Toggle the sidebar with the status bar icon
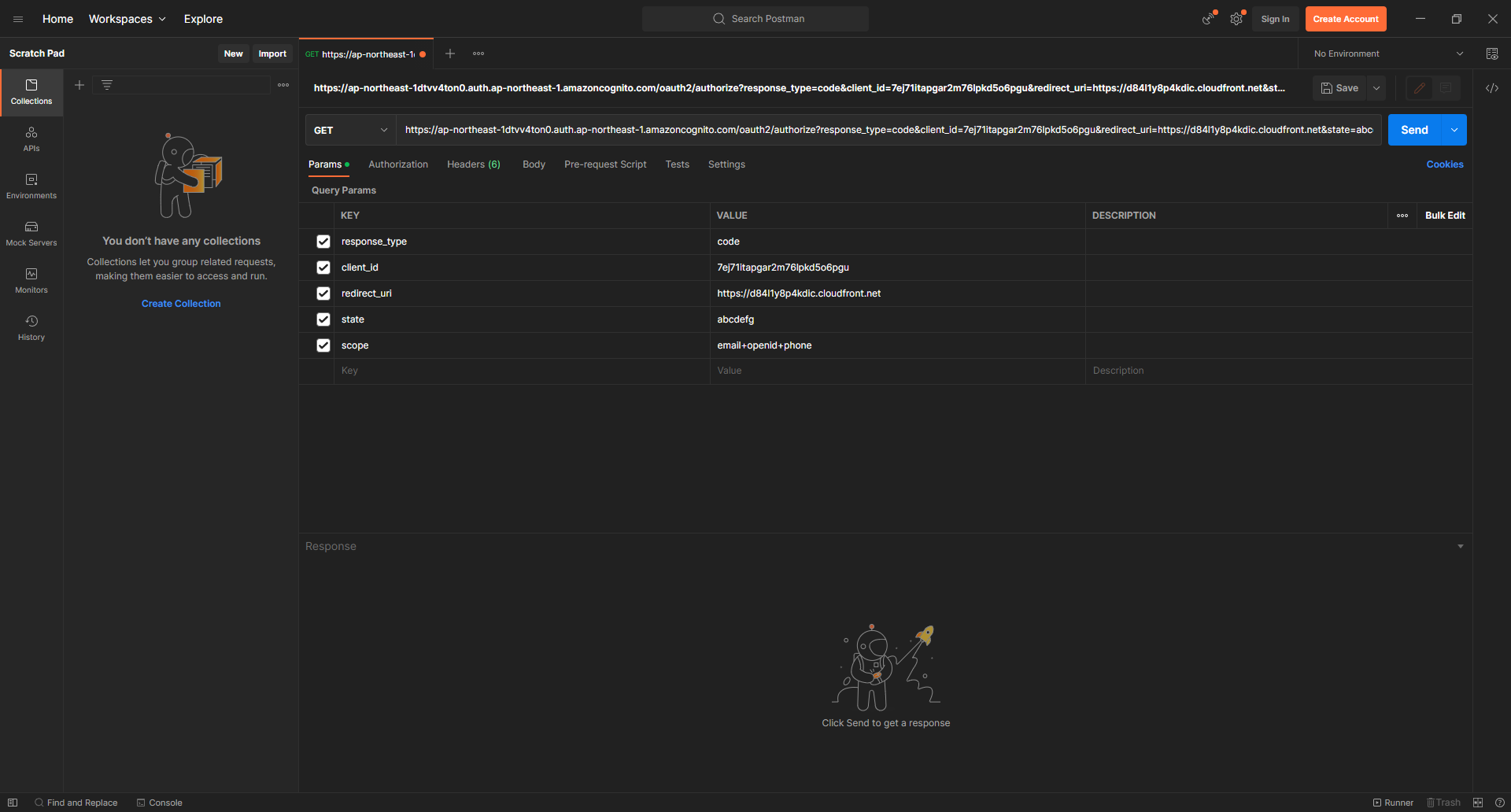Viewport: 1511px width, 812px height. click(x=13, y=803)
